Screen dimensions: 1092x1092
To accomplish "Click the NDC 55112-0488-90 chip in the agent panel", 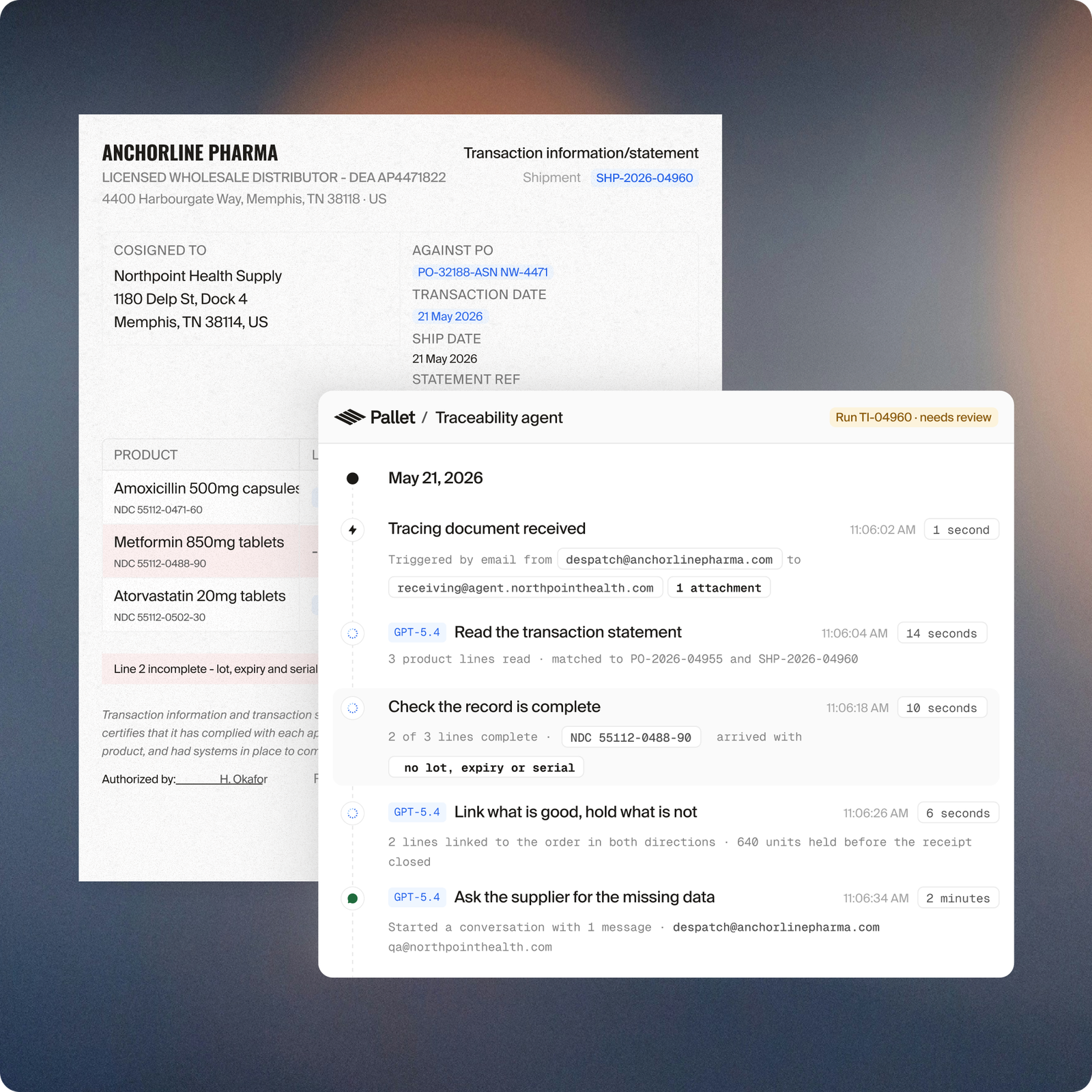I will tap(631, 737).
